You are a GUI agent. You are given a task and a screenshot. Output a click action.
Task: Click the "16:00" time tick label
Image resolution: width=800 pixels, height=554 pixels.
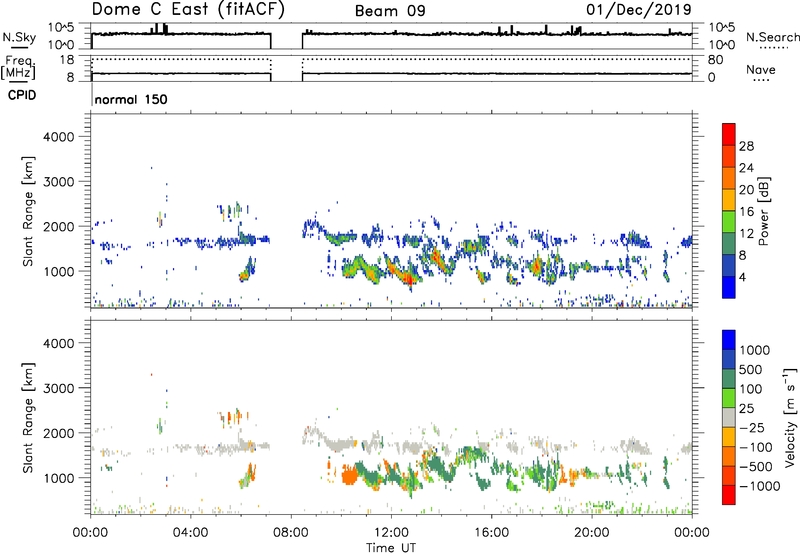pyautogui.click(x=491, y=533)
